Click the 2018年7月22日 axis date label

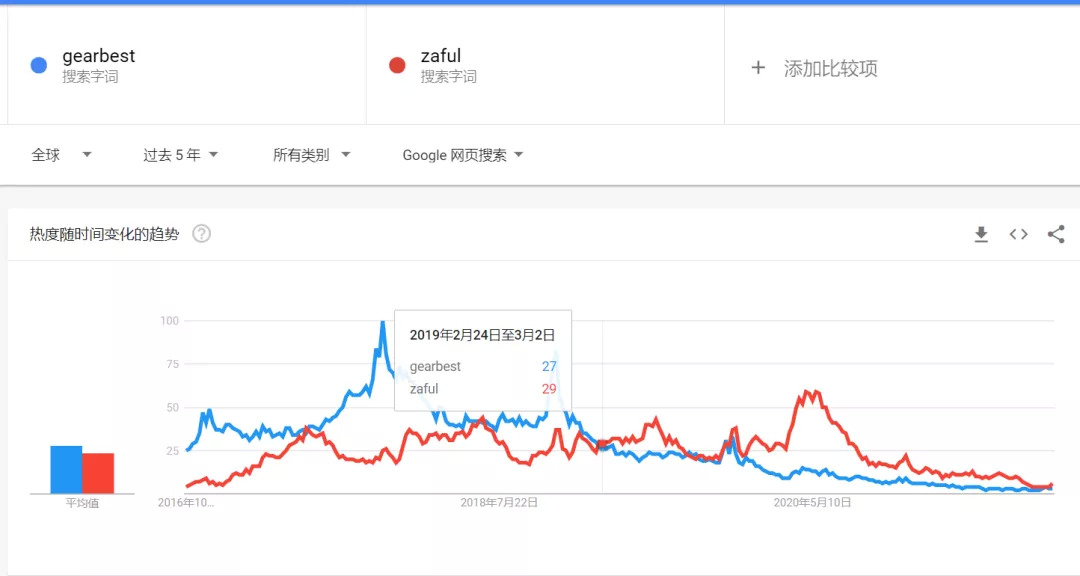click(499, 503)
